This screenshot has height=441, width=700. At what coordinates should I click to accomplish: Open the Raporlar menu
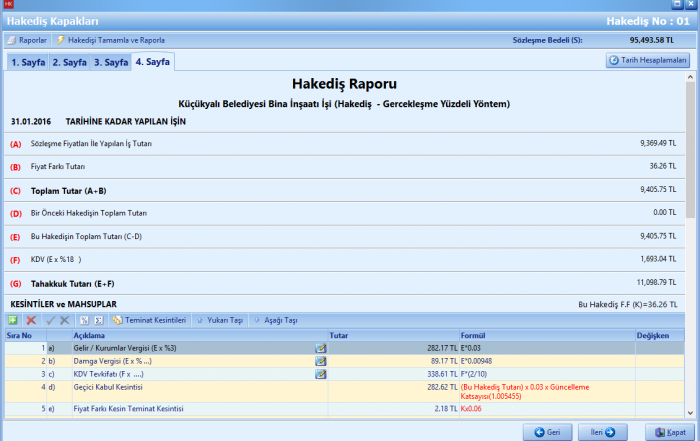tap(27, 40)
